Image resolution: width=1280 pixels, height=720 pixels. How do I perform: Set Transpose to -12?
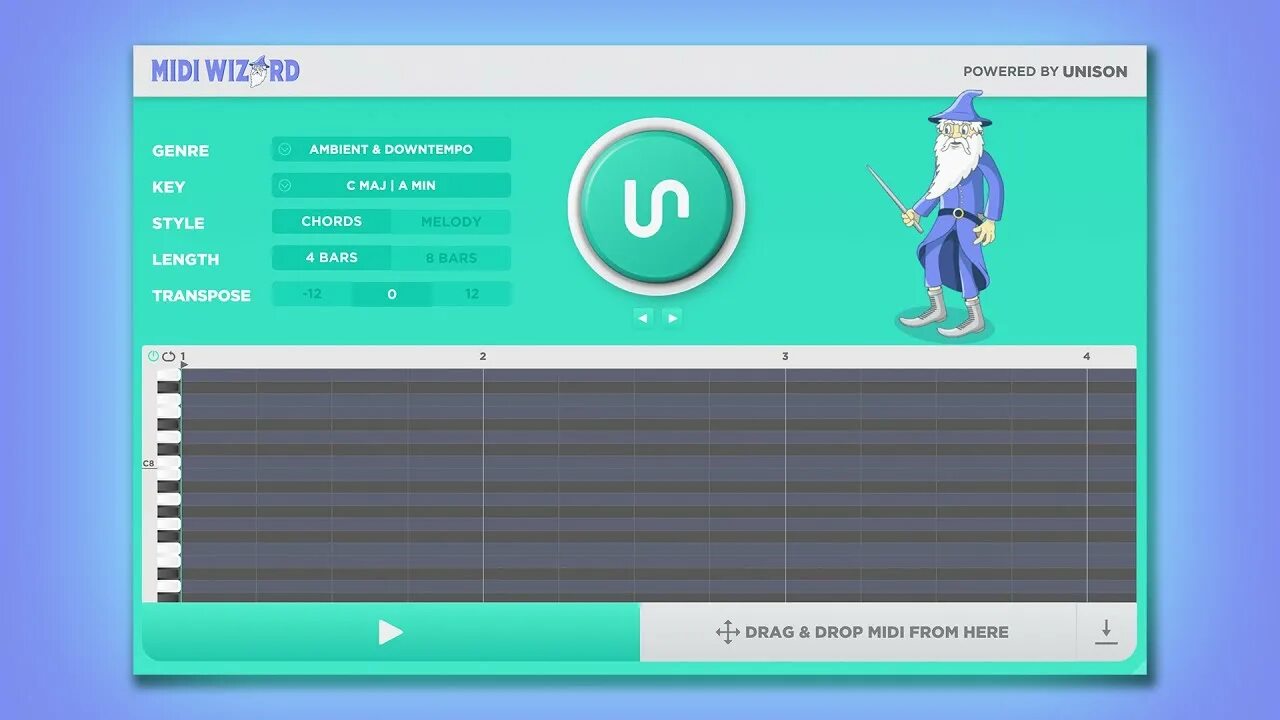311,293
